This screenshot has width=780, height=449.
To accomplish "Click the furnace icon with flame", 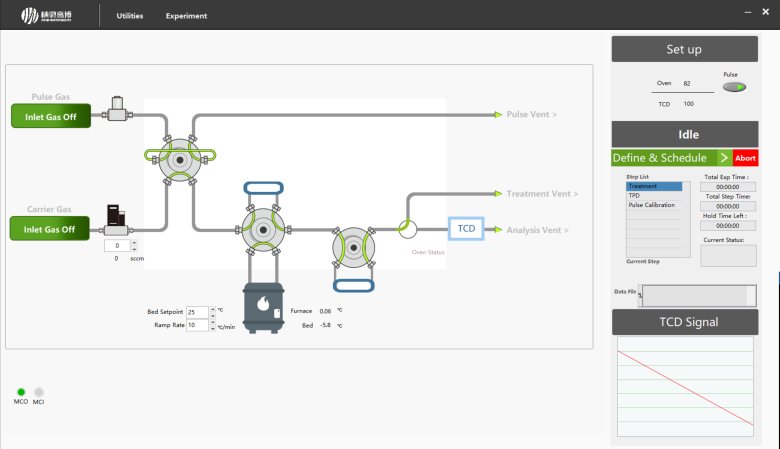I will click(x=264, y=306).
